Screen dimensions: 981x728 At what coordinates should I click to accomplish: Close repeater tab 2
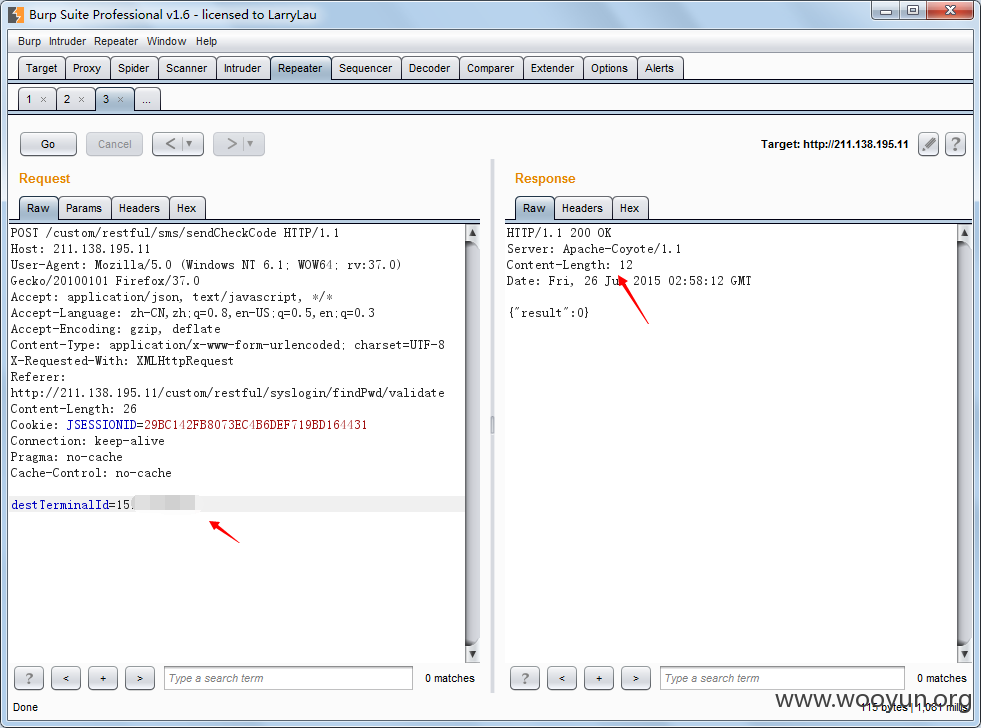click(x=81, y=99)
